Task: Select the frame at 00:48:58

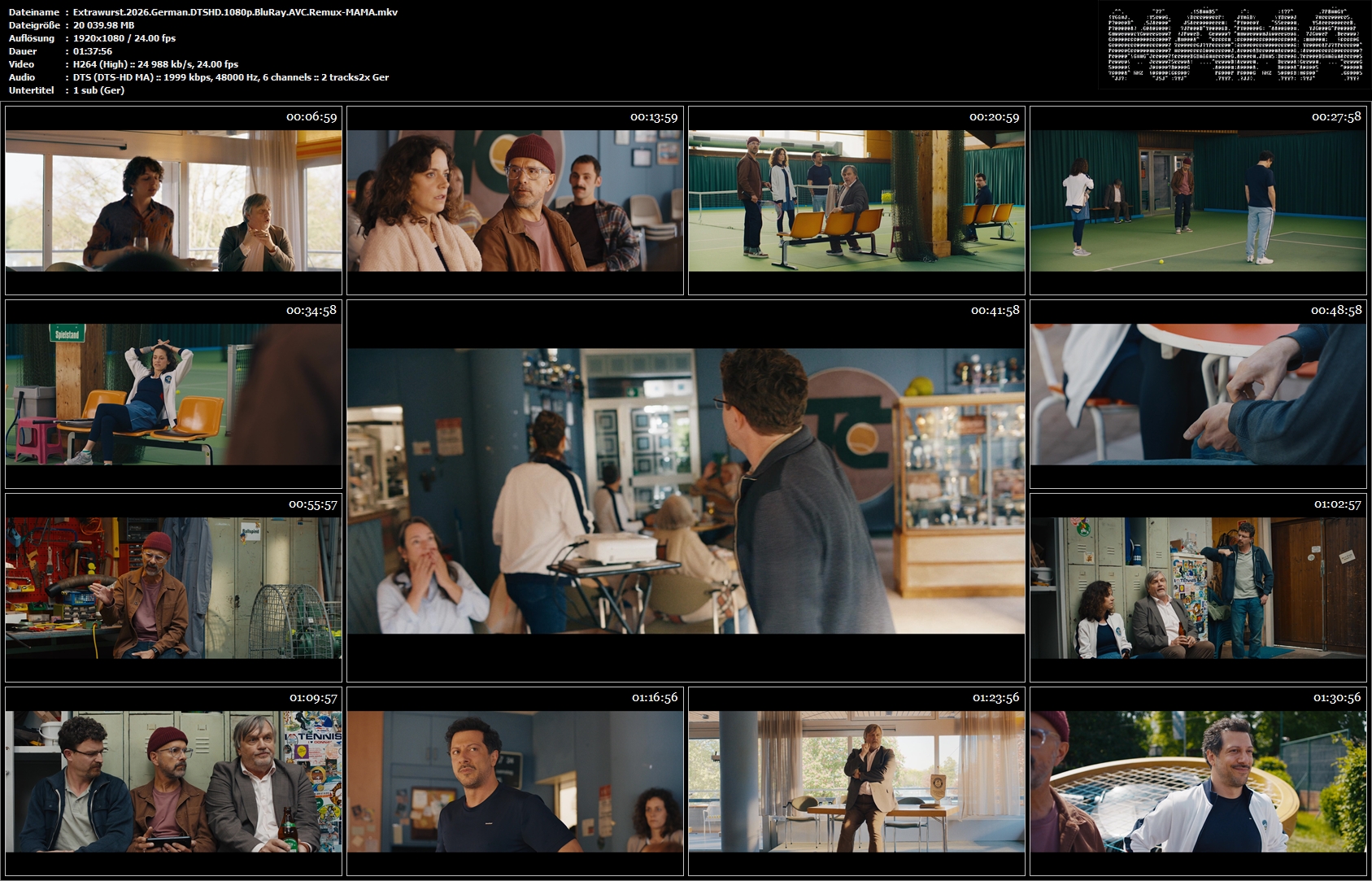Action: pyautogui.click(x=1198, y=394)
